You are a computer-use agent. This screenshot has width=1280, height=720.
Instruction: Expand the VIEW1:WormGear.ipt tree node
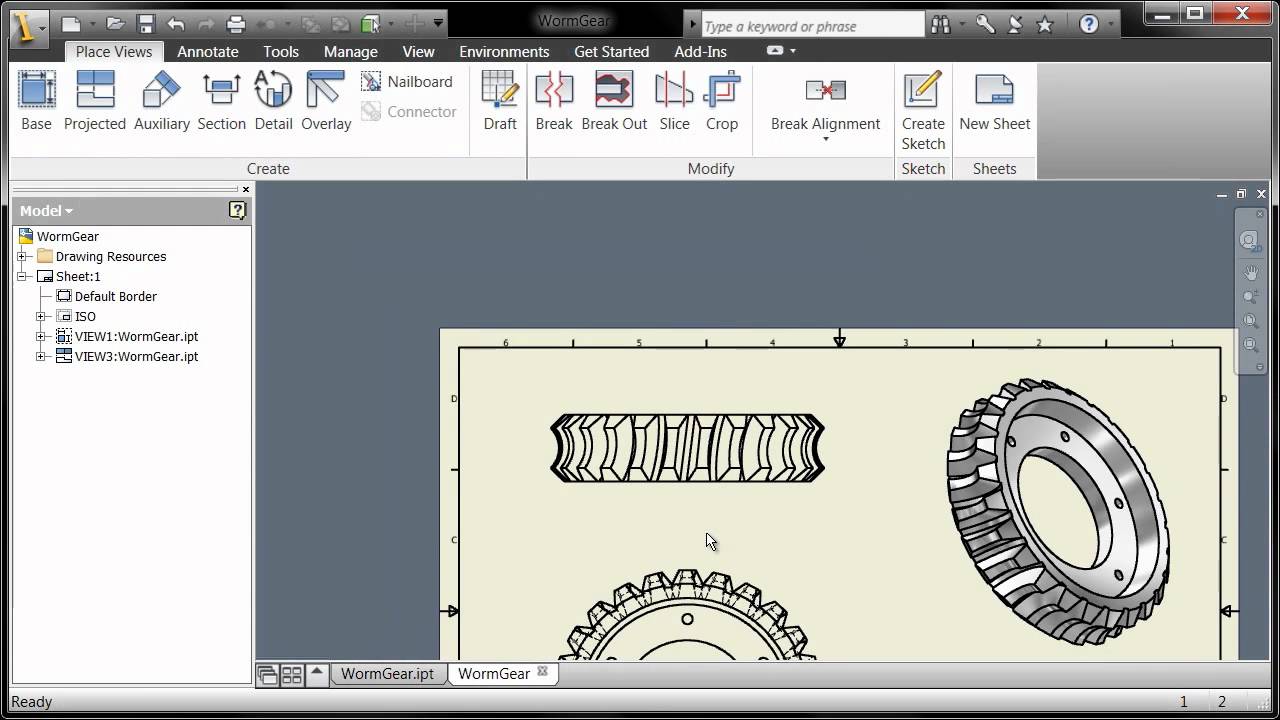click(x=41, y=336)
